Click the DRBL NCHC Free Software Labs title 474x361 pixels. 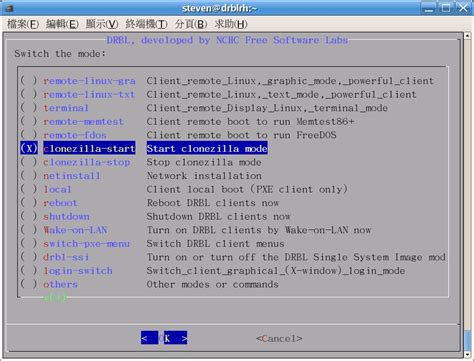[x=227, y=40]
